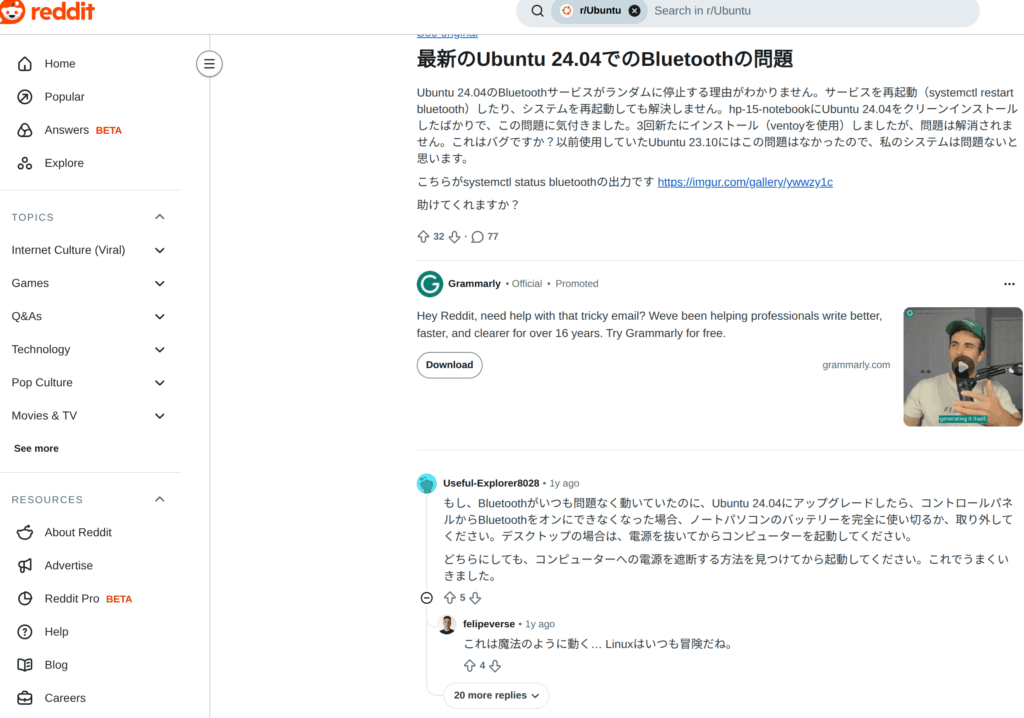Upvote the Bluetooth problem post
Image resolution: width=1024 pixels, height=718 pixels.
tap(423, 237)
